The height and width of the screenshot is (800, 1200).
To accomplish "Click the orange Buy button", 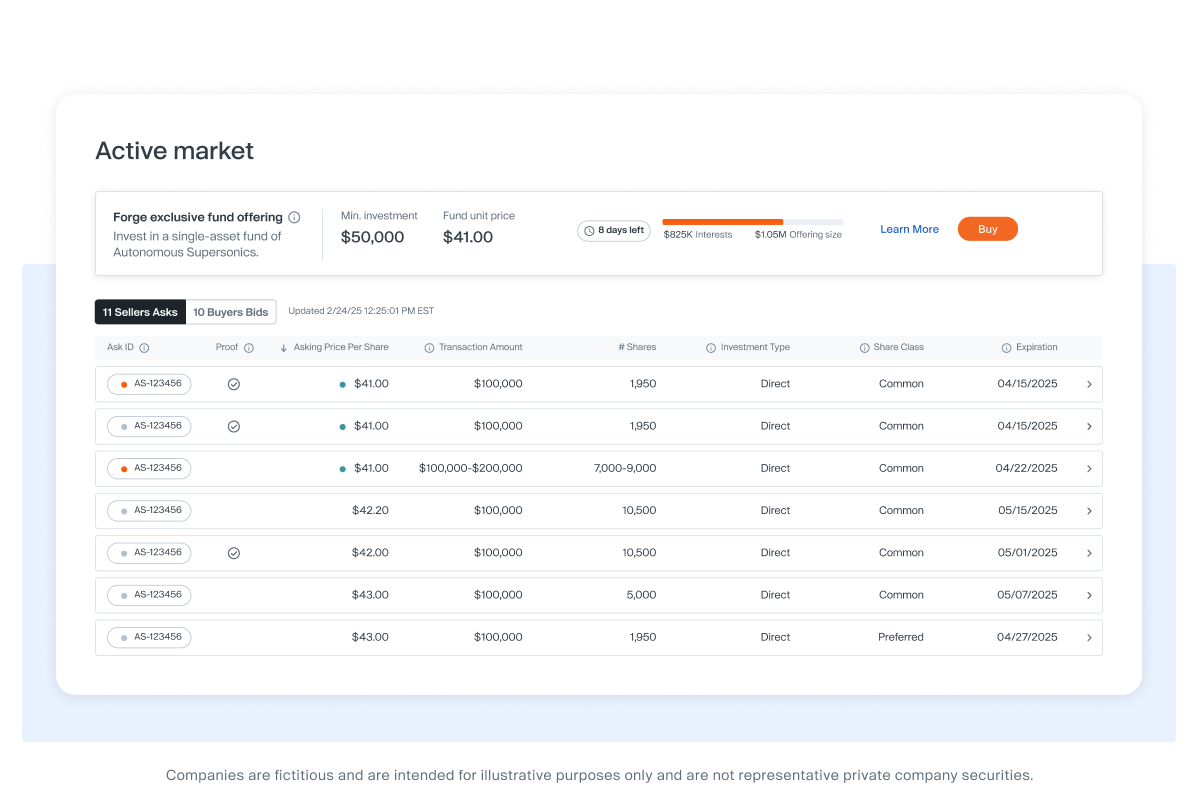I will [x=988, y=229].
